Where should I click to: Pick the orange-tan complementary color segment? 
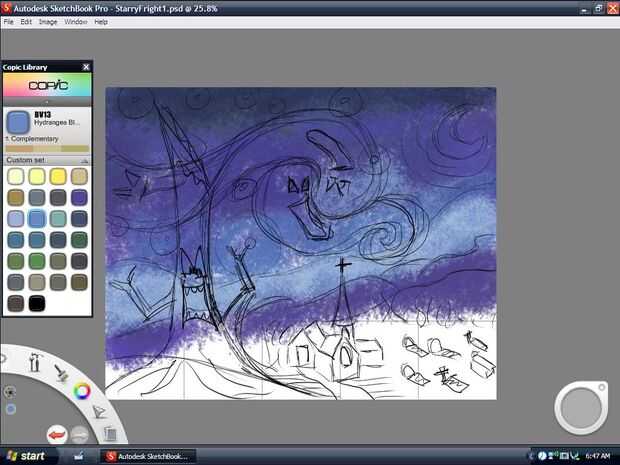pos(19,149)
